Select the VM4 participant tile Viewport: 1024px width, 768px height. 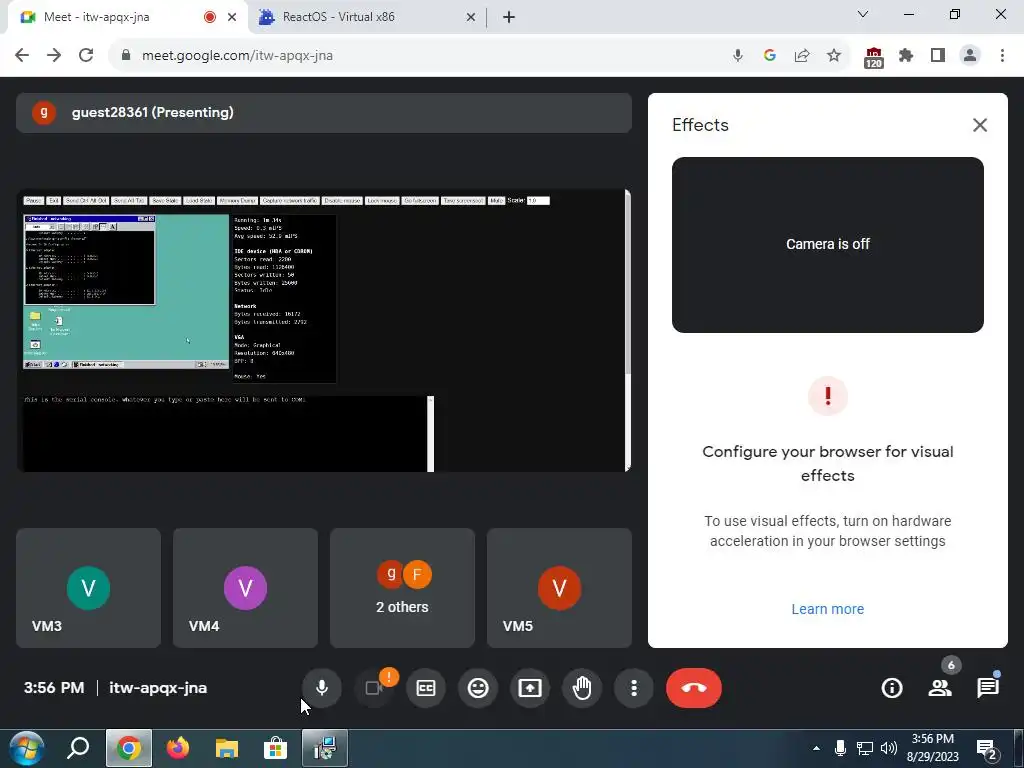245,588
